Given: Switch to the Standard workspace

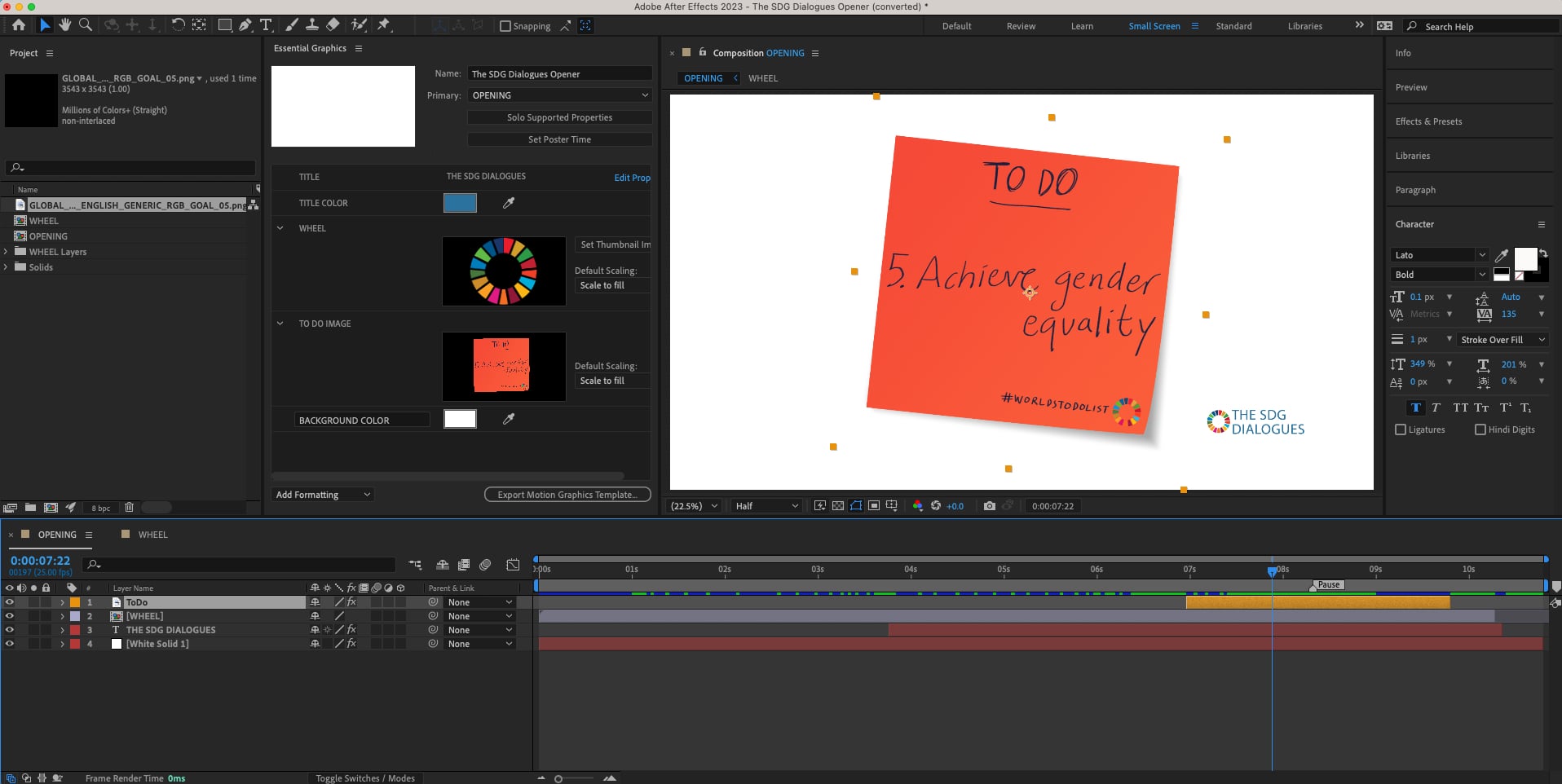Looking at the screenshot, I should pyautogui.click(x=1233, y=26).
